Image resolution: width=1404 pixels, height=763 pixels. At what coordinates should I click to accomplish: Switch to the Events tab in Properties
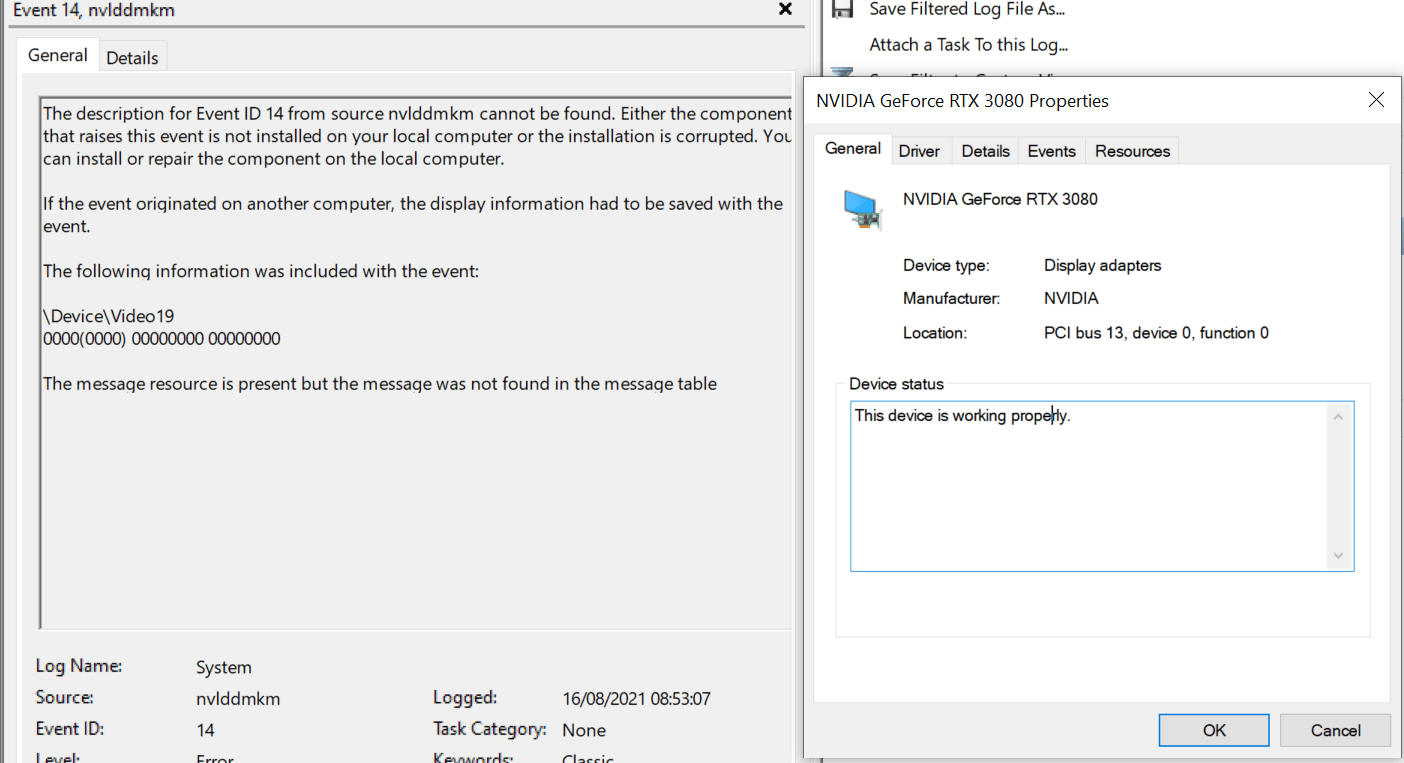tap(1051, 151)
